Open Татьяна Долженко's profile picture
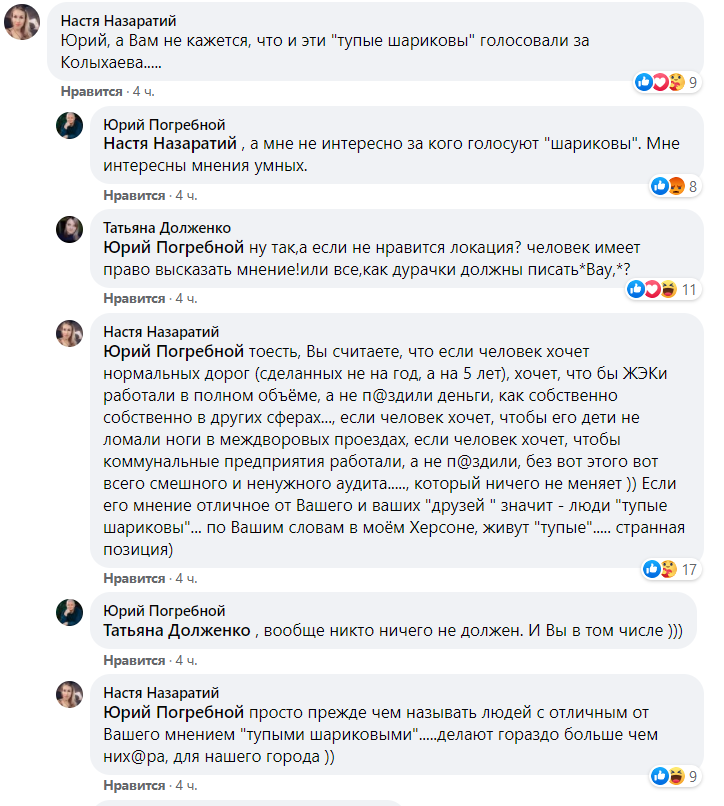 (x=69, y=231)
